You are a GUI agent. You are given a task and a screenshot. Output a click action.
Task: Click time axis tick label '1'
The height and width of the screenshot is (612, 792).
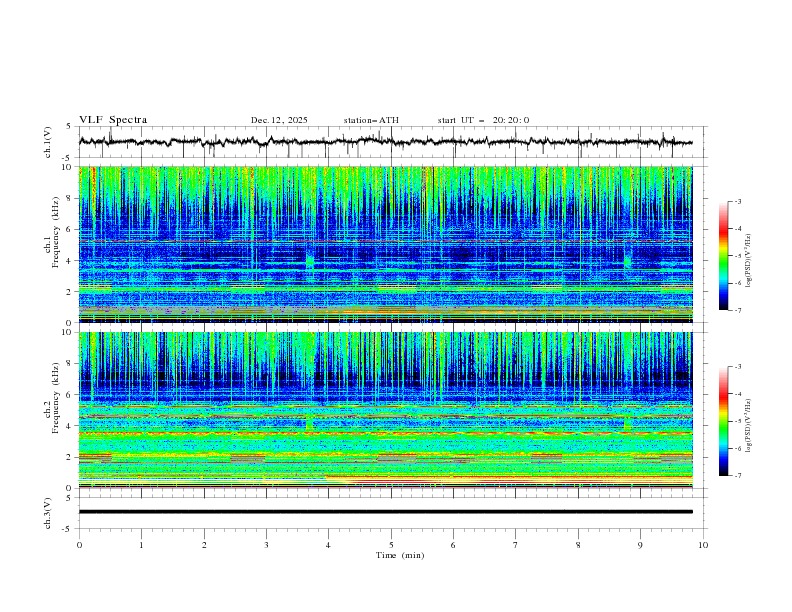click(141, 545)
